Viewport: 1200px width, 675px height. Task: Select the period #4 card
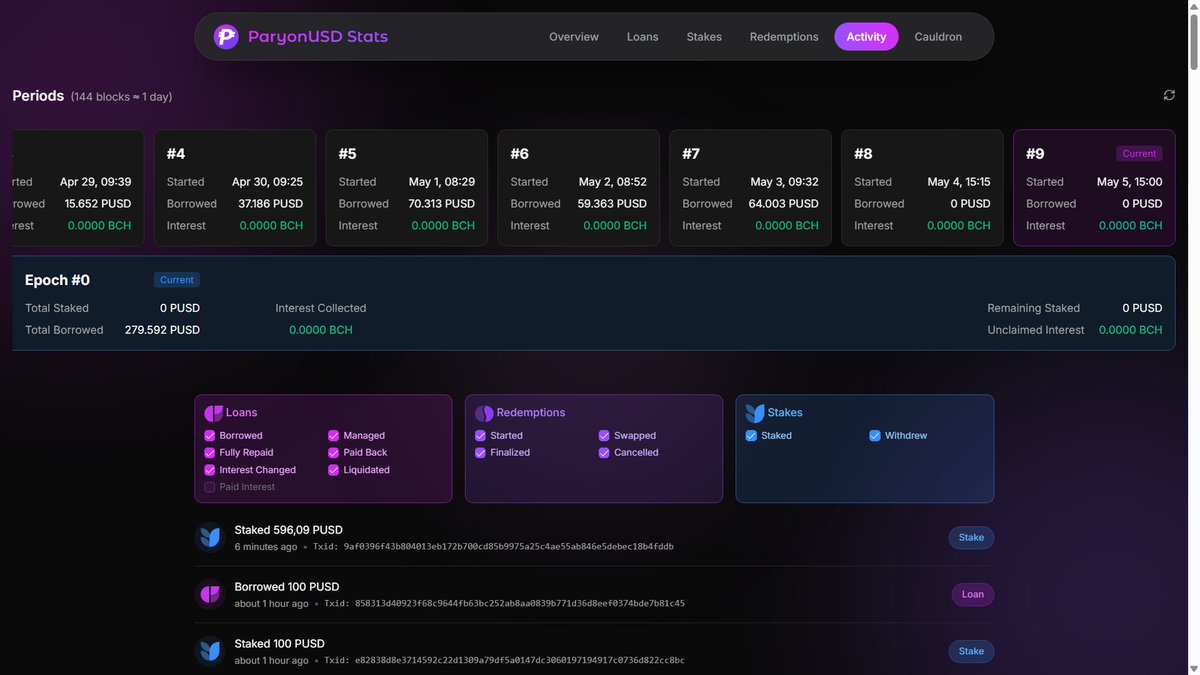[x=235, y=188]
